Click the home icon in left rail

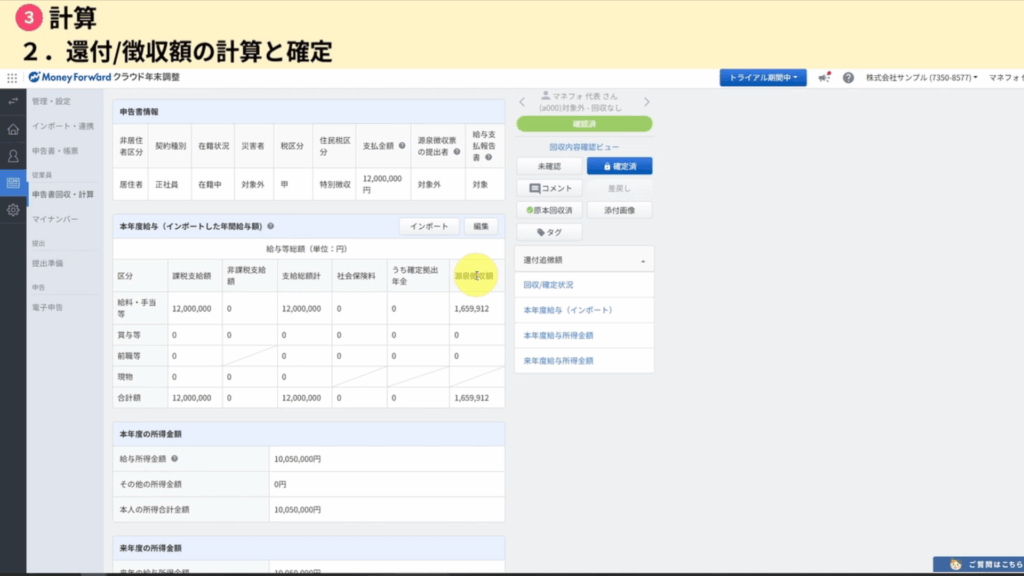13,129
